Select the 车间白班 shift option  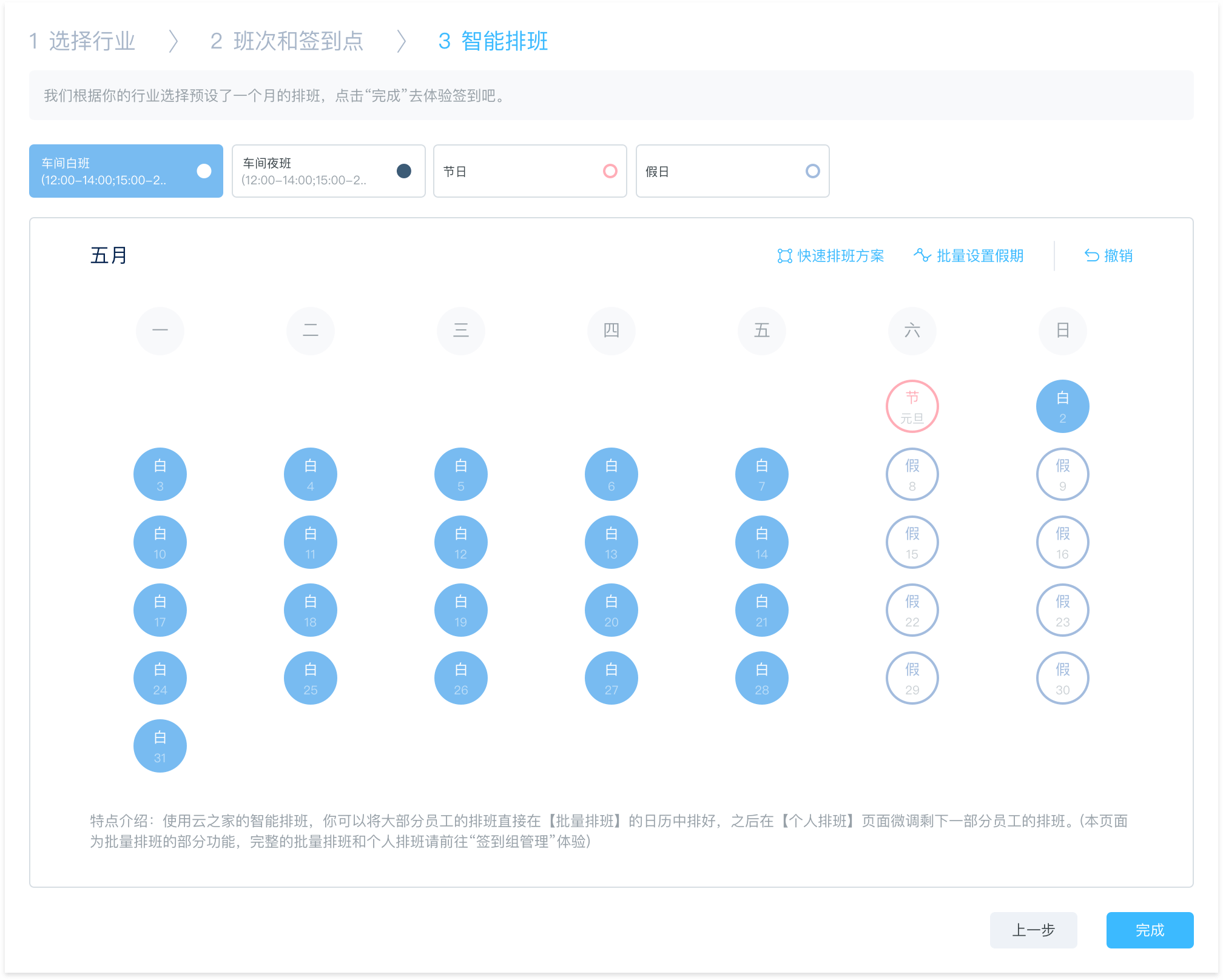click(126, 171)
